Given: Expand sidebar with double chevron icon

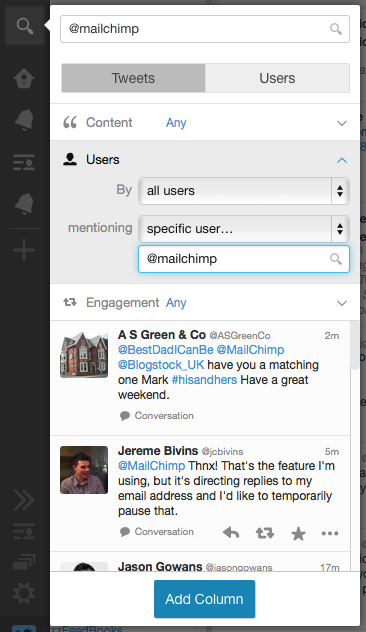Looking at the screenshot, I should coord(24,500).
